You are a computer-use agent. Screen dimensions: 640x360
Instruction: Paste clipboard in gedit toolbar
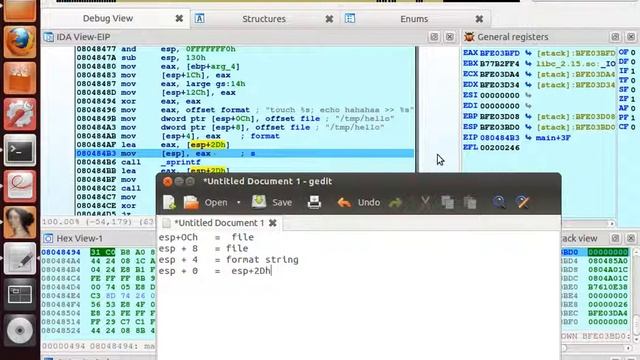(x=470, y=202)
